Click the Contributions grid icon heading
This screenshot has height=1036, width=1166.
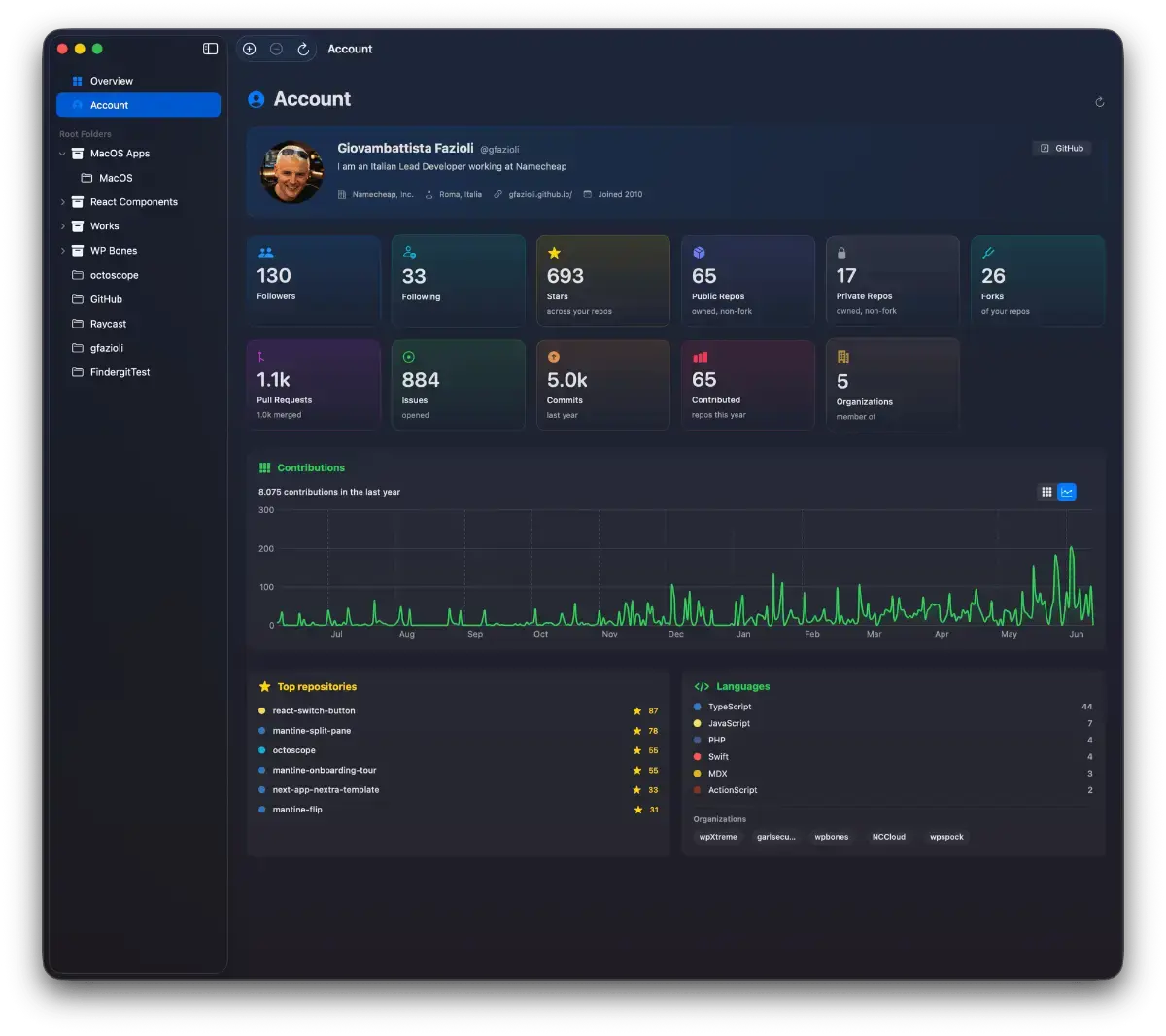[264, 467]
